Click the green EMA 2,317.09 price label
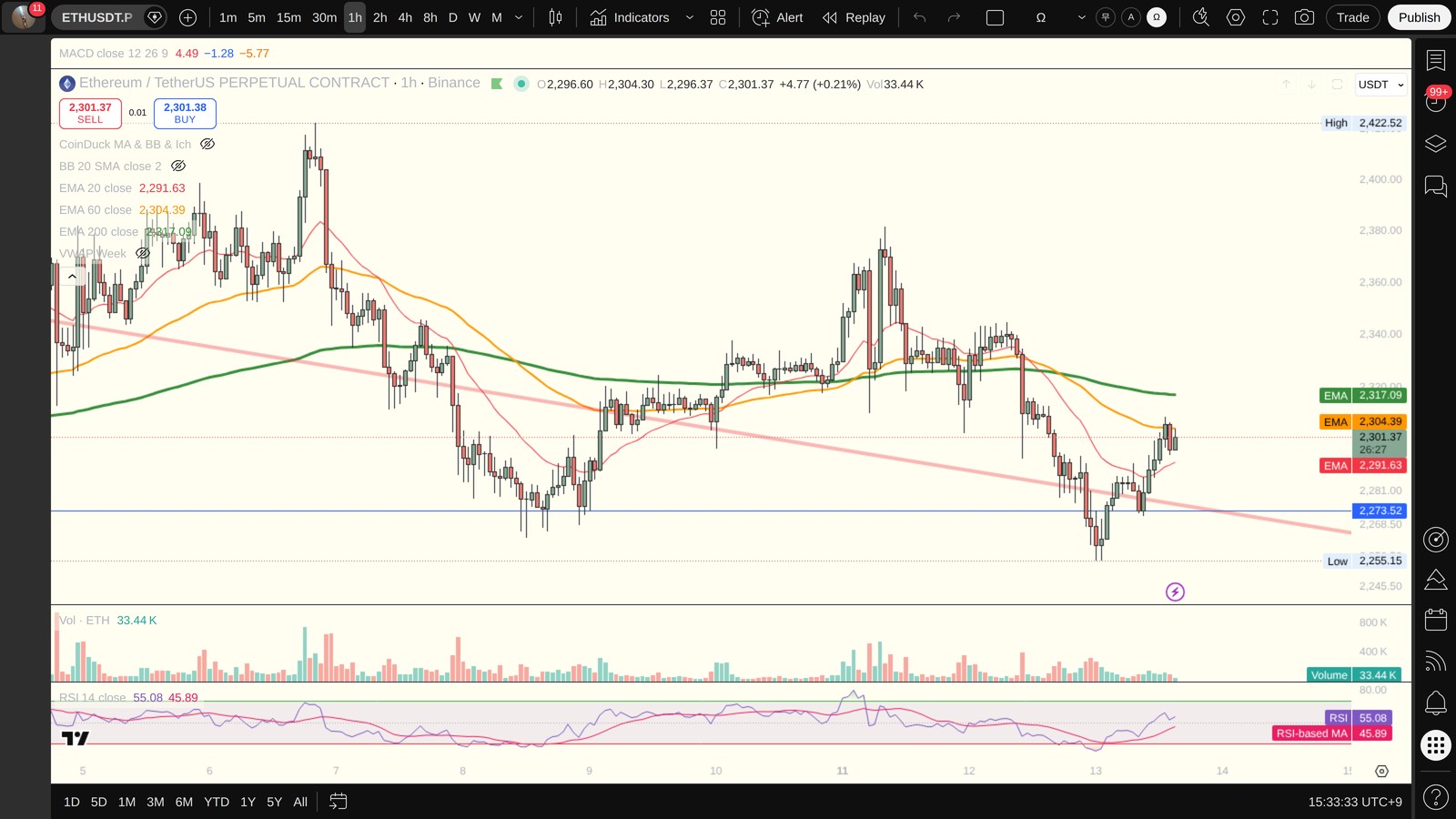1456x819 pixels. pos(1362,395)
